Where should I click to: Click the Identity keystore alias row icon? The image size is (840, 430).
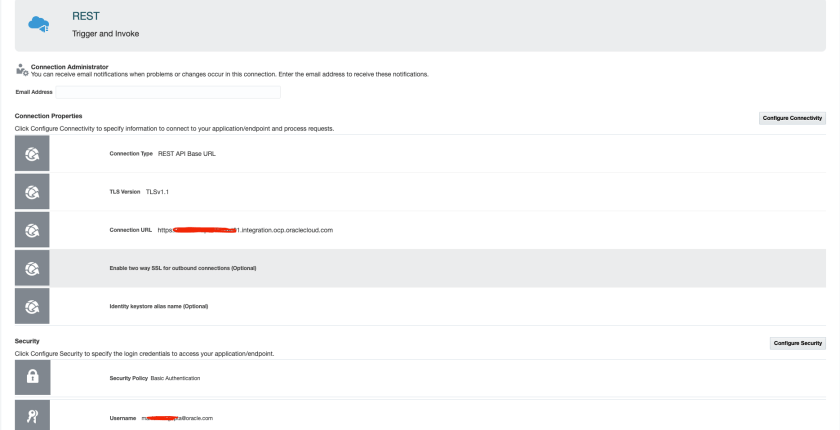coord(31,305)
